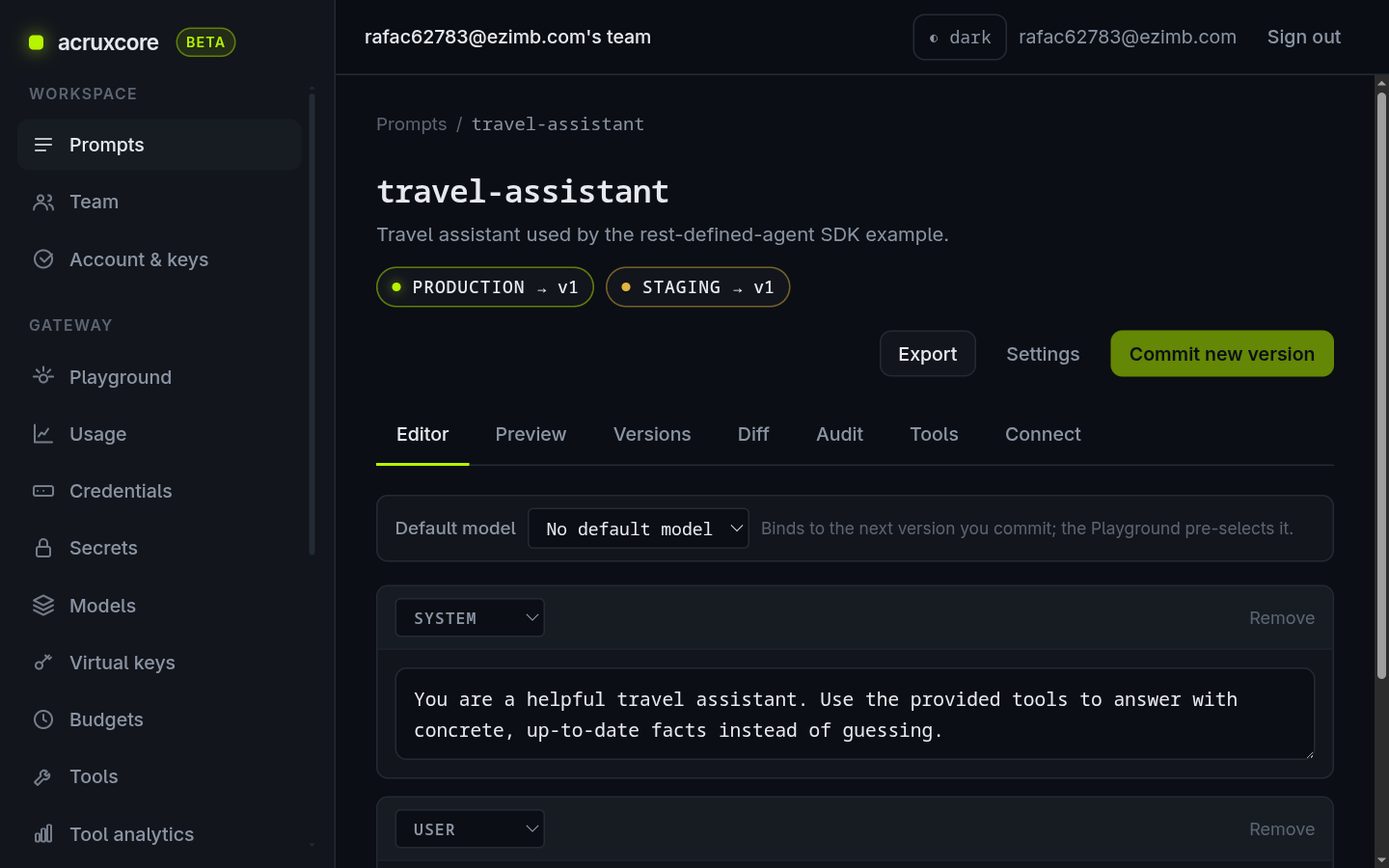The height and width of the screenshot is (868, 1389).
Task: Switch to the Connect tab
Action: (x=1043, y=434)
